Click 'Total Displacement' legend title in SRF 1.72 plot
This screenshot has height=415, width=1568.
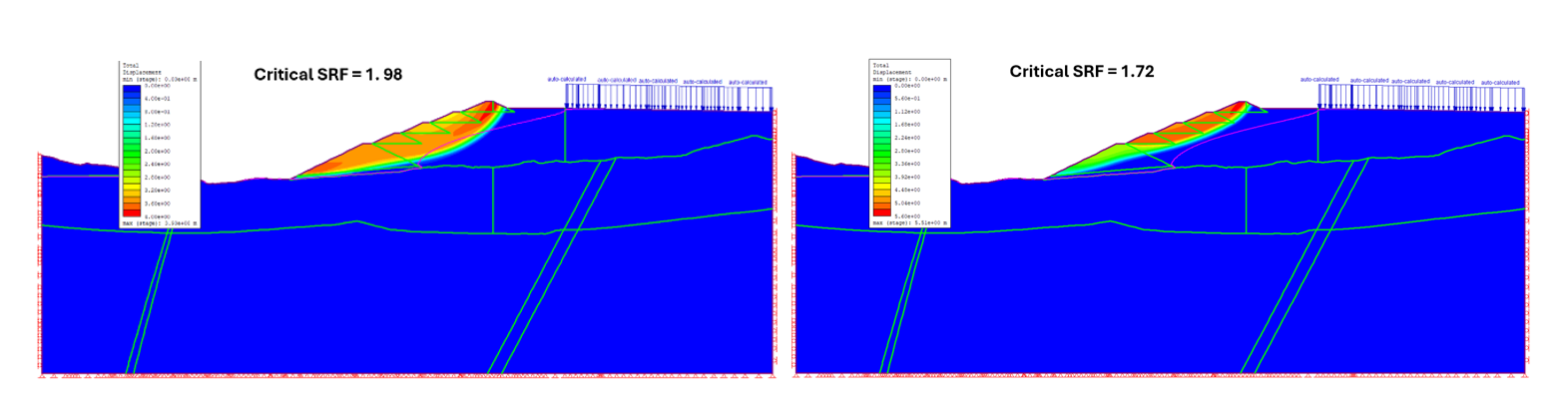[x=892, y=69]
